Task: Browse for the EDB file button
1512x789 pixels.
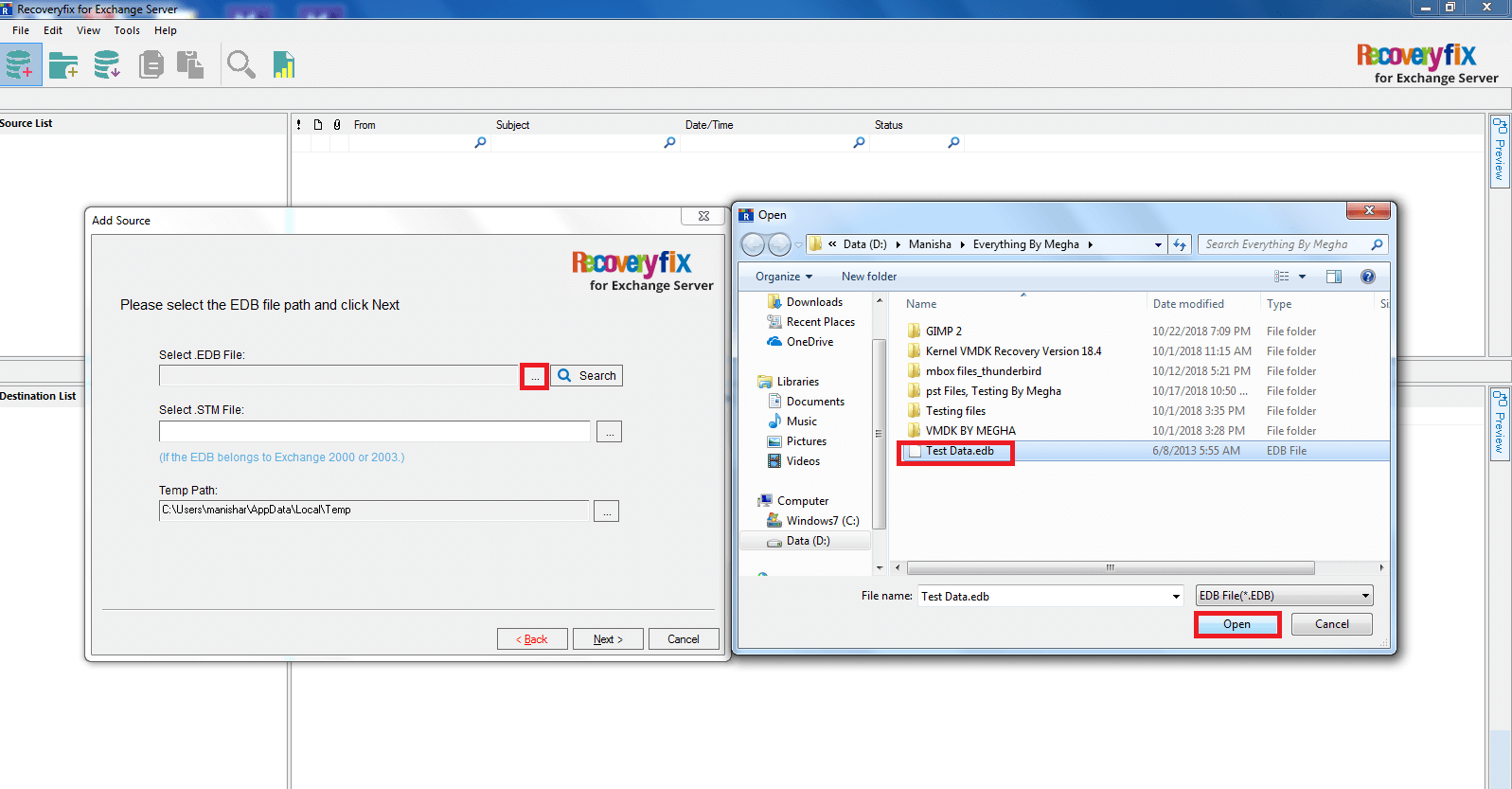Action: (535, 376)
